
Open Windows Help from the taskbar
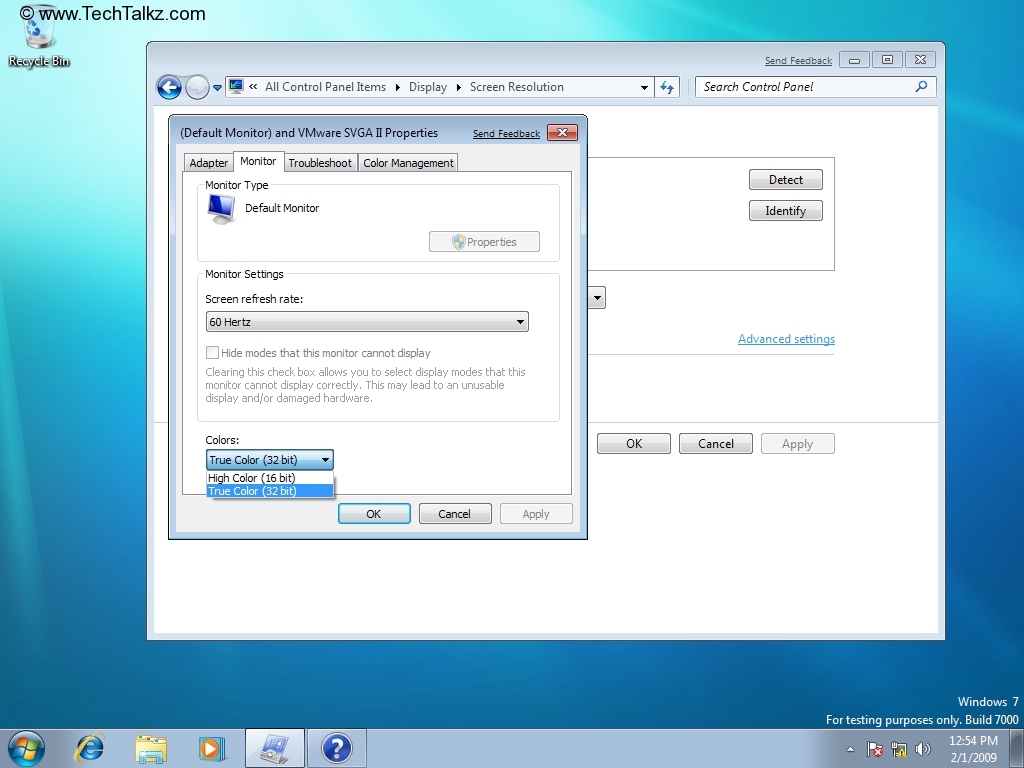pos(336,747)
